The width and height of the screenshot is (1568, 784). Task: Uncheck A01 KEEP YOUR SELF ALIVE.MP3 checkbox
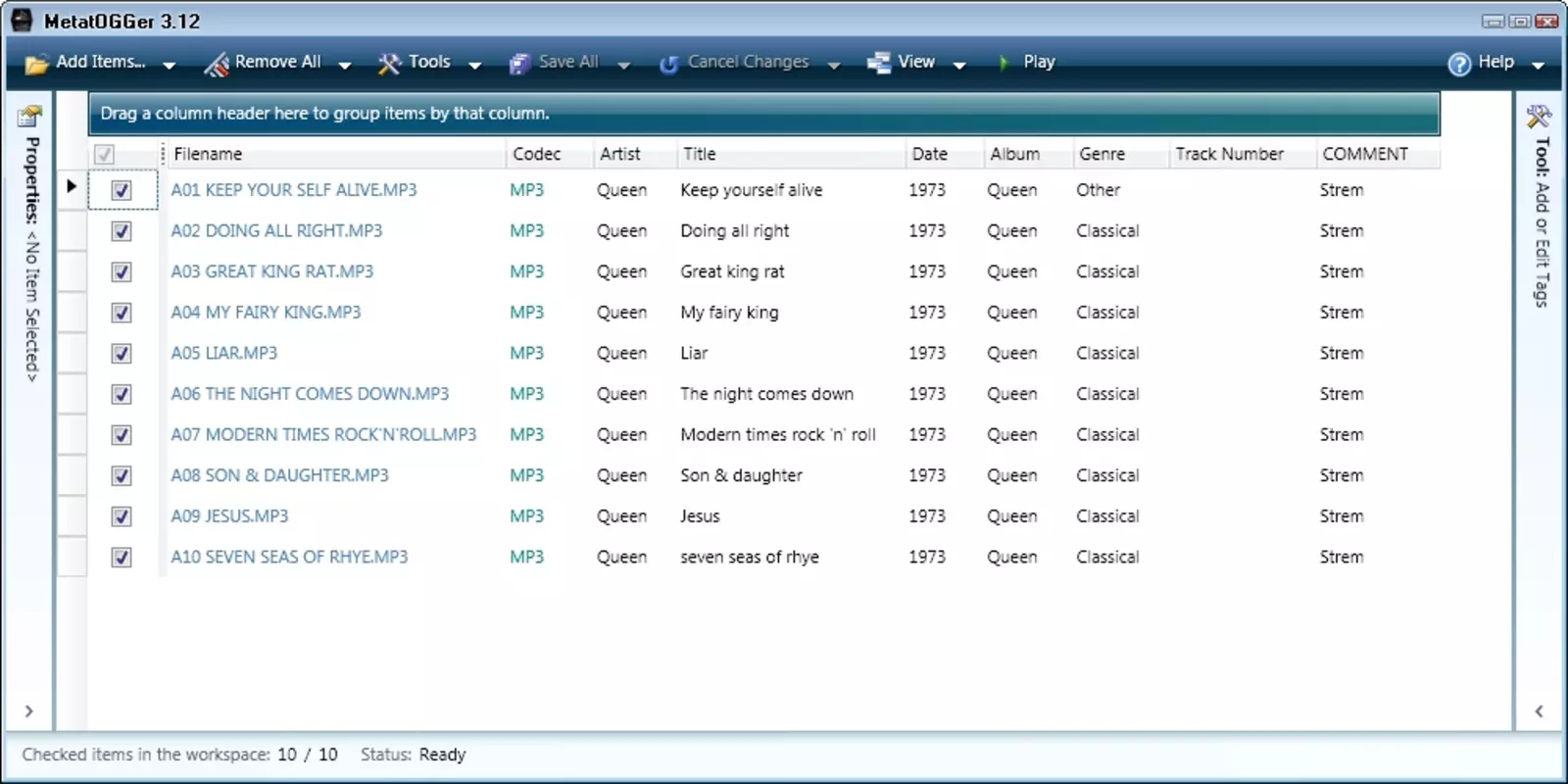pyautogui.click(x=122, y=190)
